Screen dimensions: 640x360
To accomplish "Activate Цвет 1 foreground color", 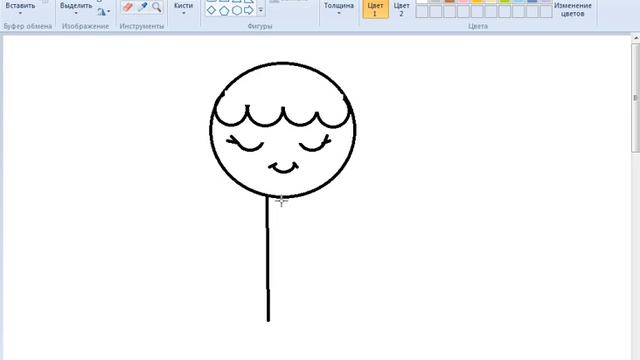I will pyautogui.click(x=375, y=9).
